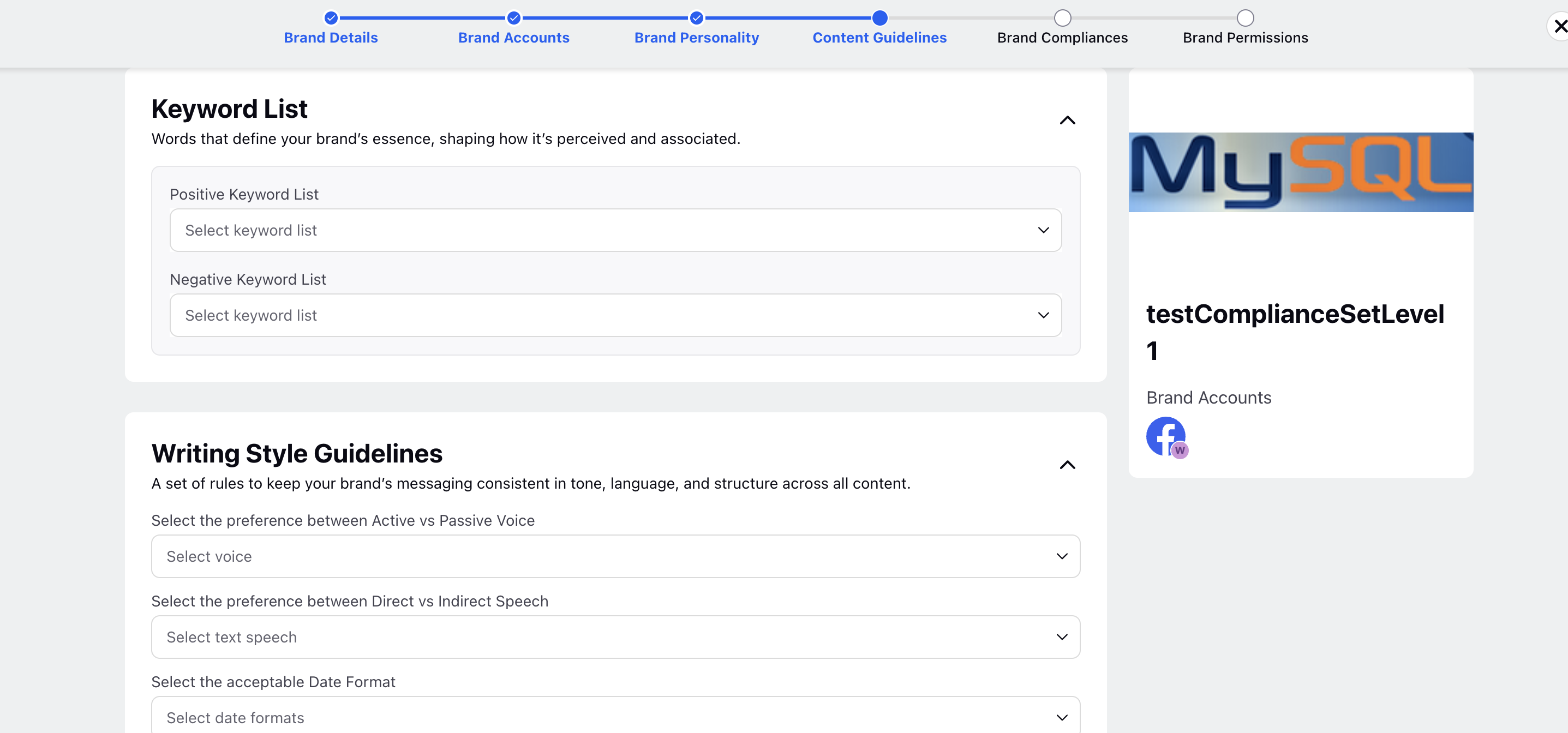Viewport: 1568px width, 733px height.
Task: Click the acceptable Date Format label
Action: [273, 682]
